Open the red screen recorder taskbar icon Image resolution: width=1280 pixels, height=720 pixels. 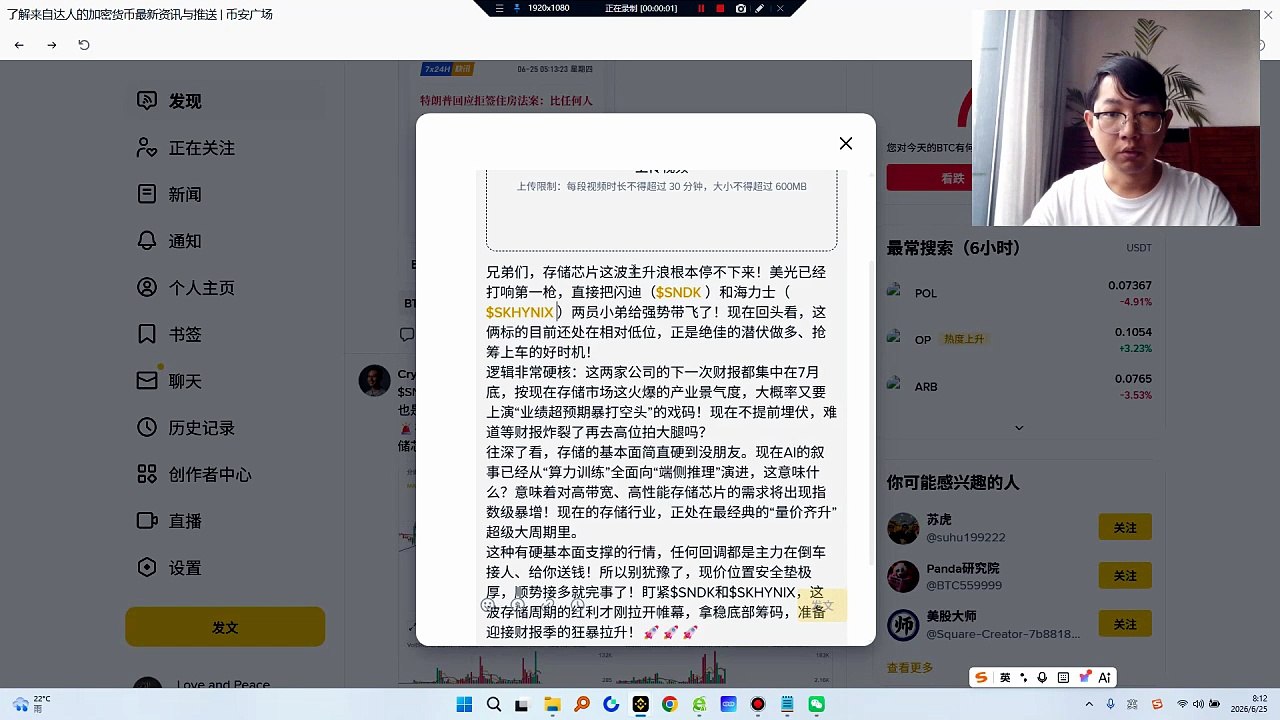tap(758, 705)
